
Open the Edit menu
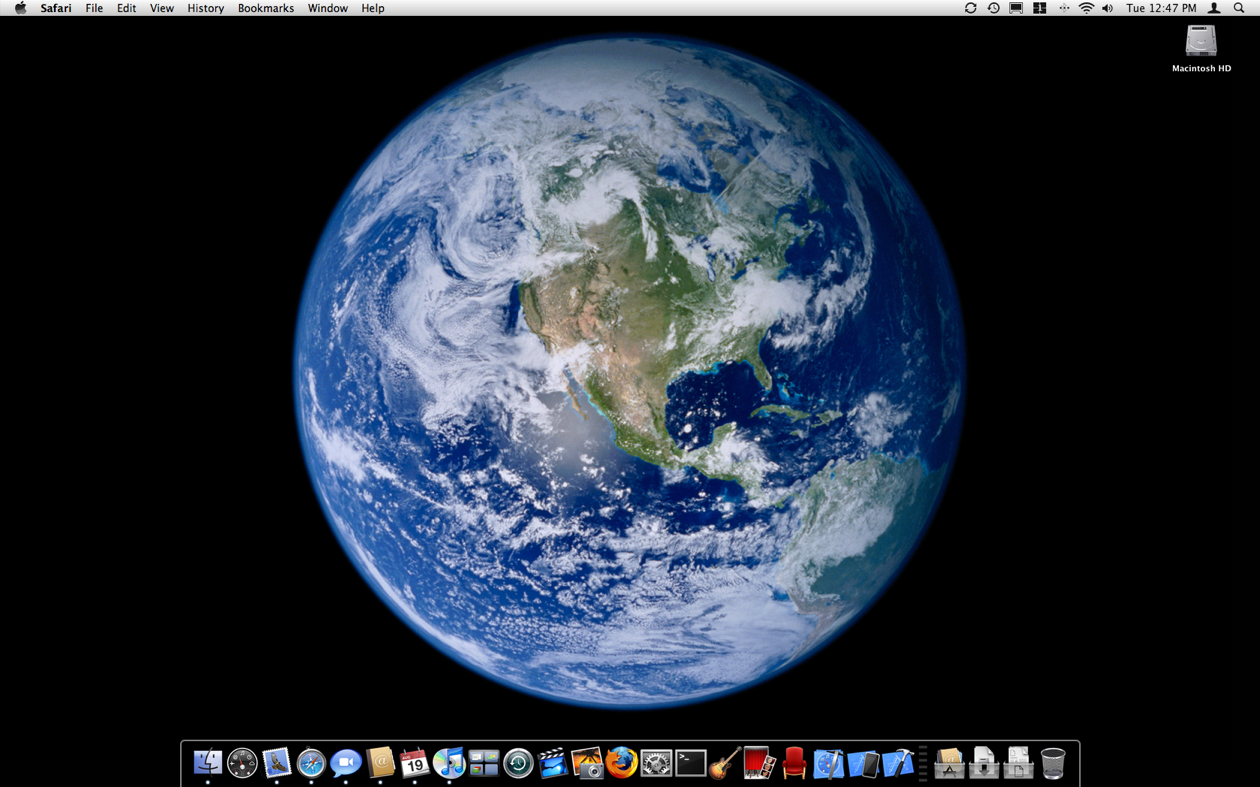(x=126, y=8)
